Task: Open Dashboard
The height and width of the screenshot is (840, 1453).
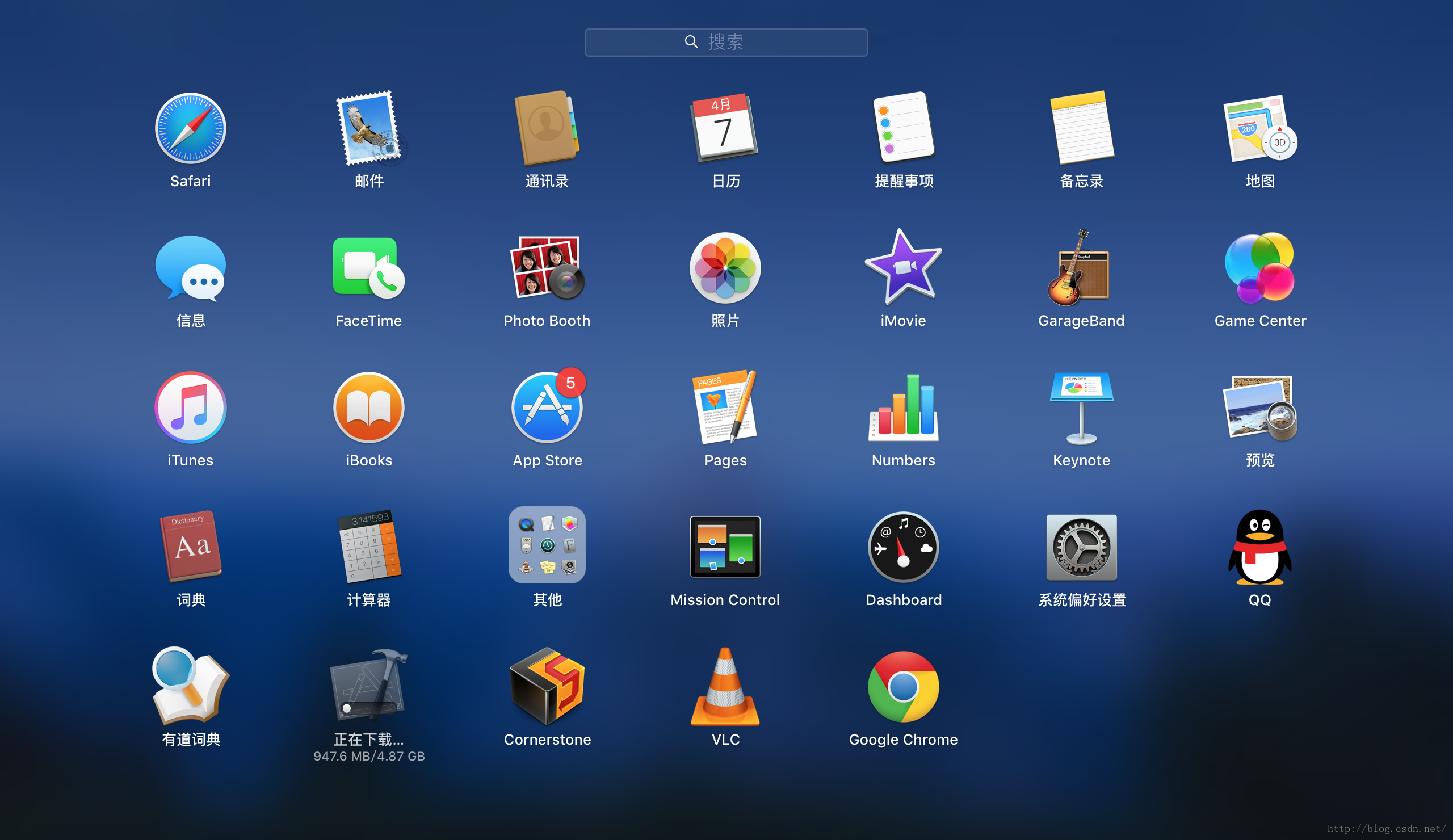Action: [x=904, y=547]
